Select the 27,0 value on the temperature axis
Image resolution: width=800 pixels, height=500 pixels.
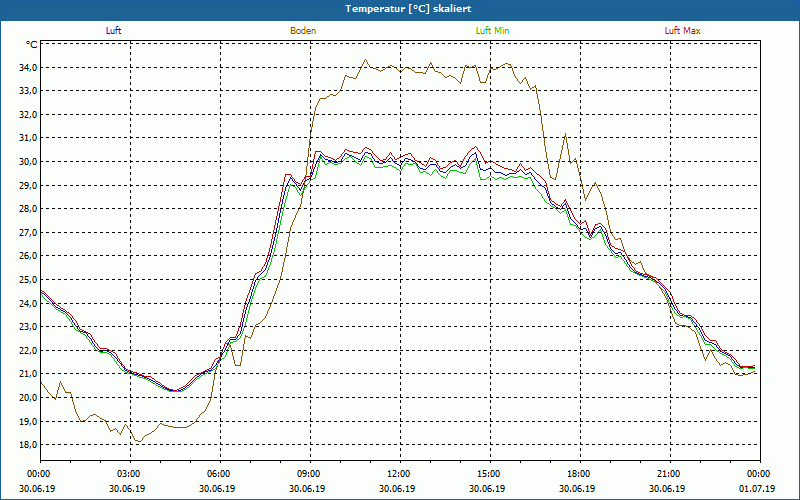click(28, 233)
